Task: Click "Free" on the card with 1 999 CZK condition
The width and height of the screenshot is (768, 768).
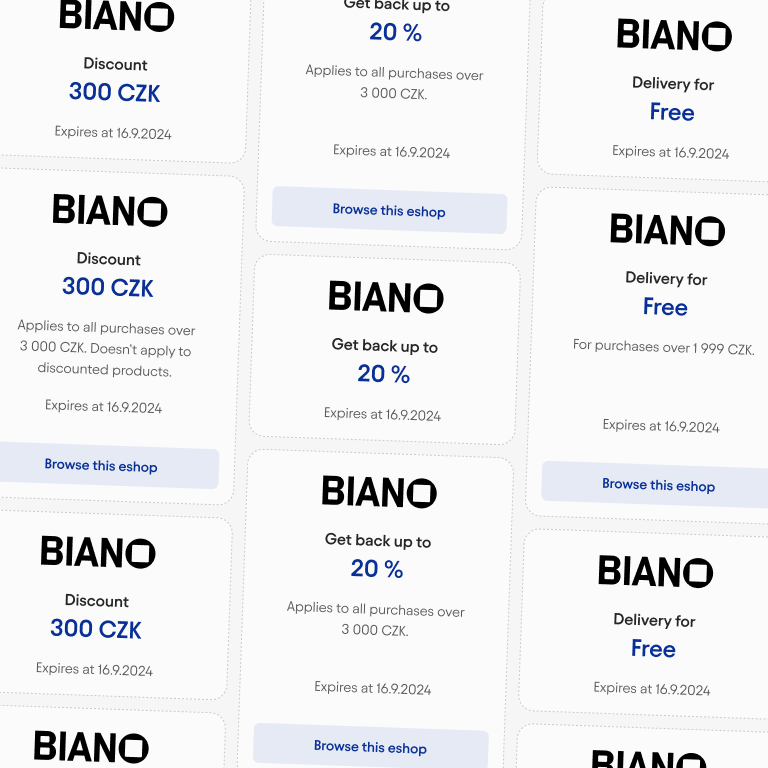Action: [x=665, y=307]
